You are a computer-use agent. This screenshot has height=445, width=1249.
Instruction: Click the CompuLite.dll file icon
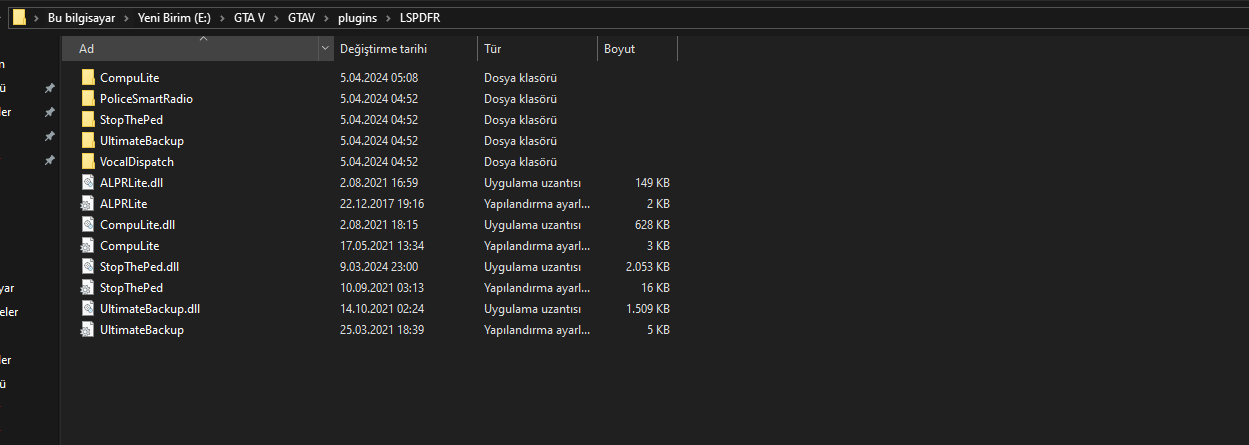tap(88, 224)
